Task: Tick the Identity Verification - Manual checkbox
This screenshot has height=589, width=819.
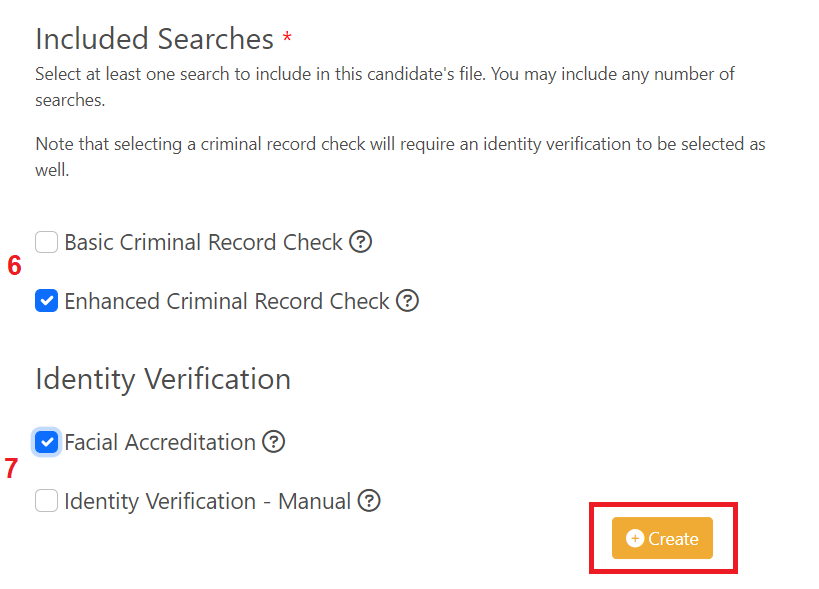Action: pos(46,501)
